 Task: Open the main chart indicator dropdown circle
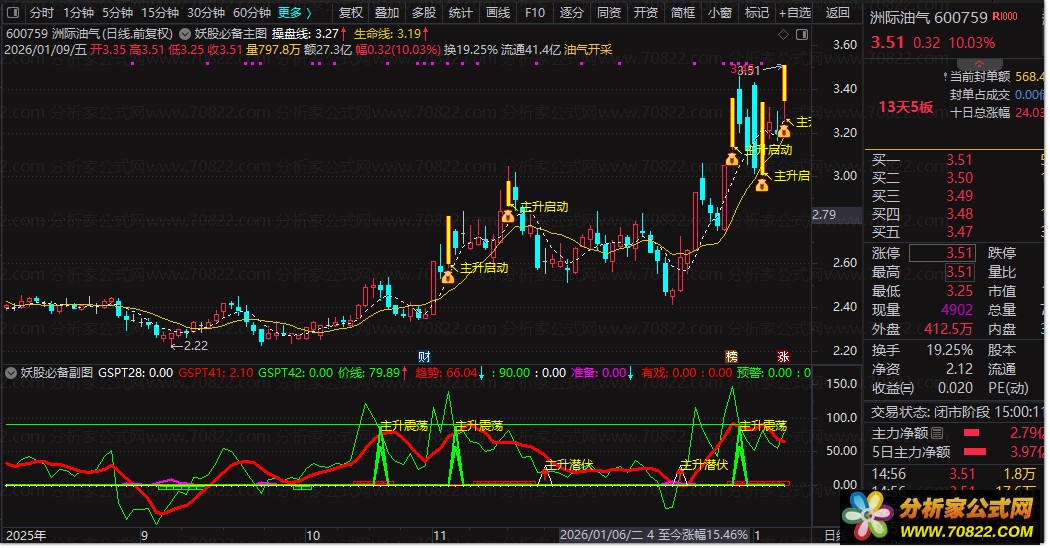tap(184, 33)
